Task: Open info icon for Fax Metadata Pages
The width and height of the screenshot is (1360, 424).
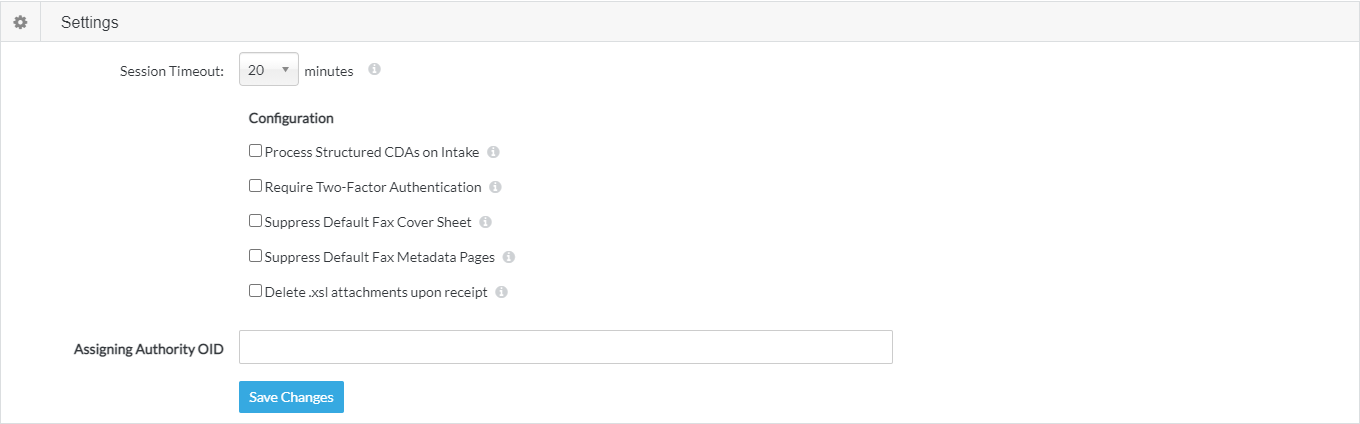Action: (509, 257)
